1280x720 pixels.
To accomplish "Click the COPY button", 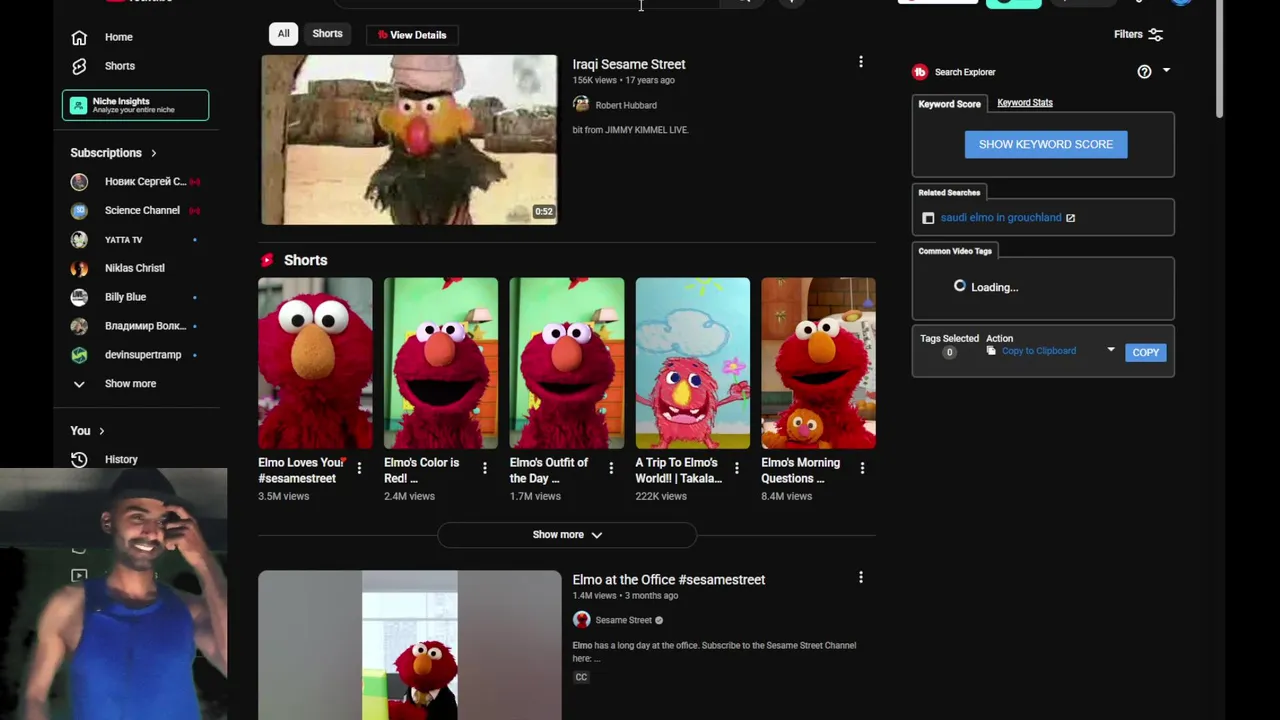I will tap(1145, 353).
